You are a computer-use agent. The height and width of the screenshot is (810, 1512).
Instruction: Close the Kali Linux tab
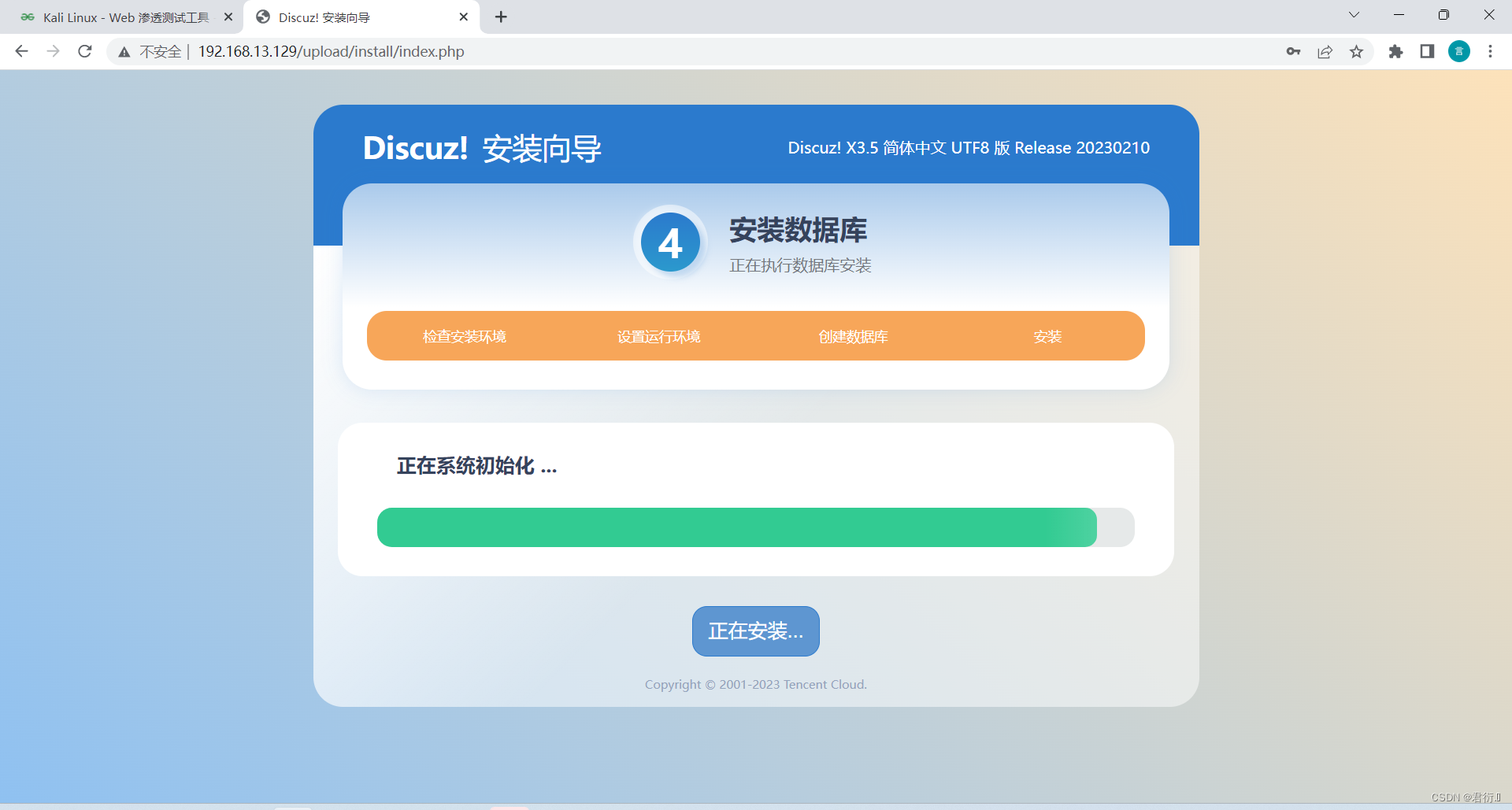click(x=228, y=17)
